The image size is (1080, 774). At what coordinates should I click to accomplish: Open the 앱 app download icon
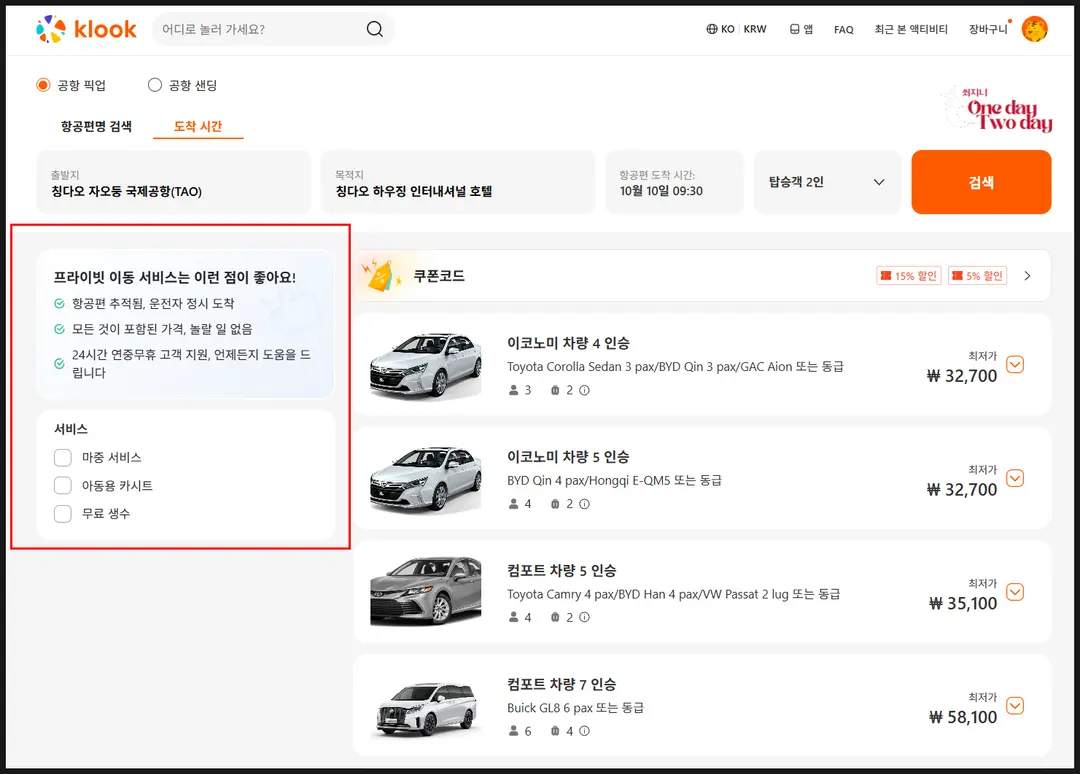[794, 29]
